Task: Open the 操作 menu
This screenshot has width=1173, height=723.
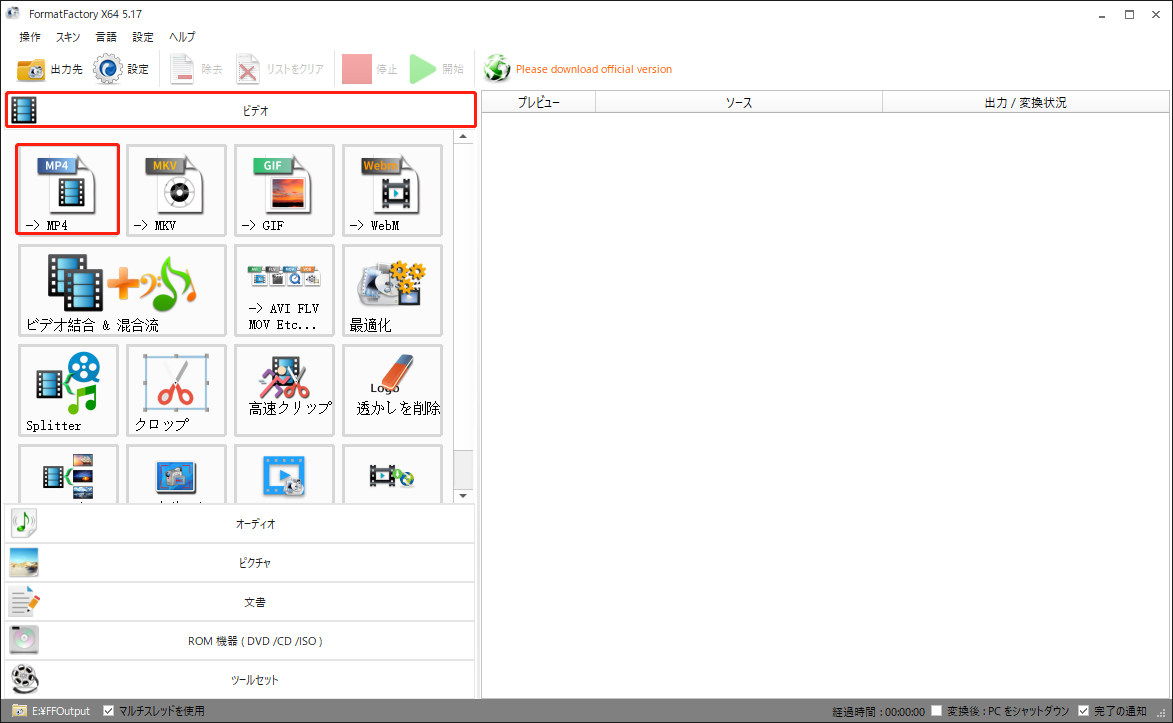Action: tap(30, 37)
